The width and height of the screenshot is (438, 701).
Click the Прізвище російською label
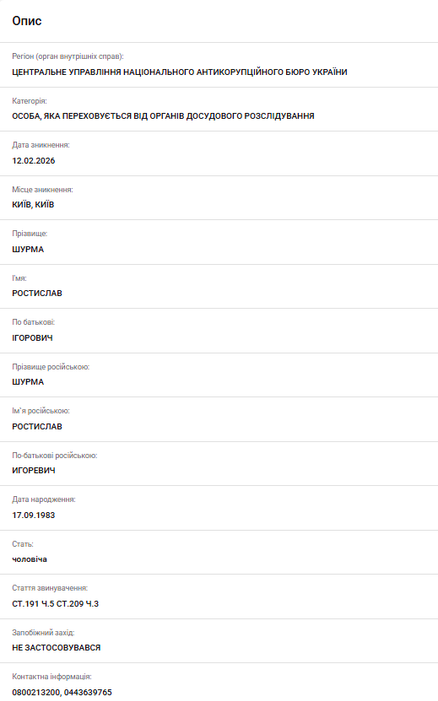click(51, 367)
